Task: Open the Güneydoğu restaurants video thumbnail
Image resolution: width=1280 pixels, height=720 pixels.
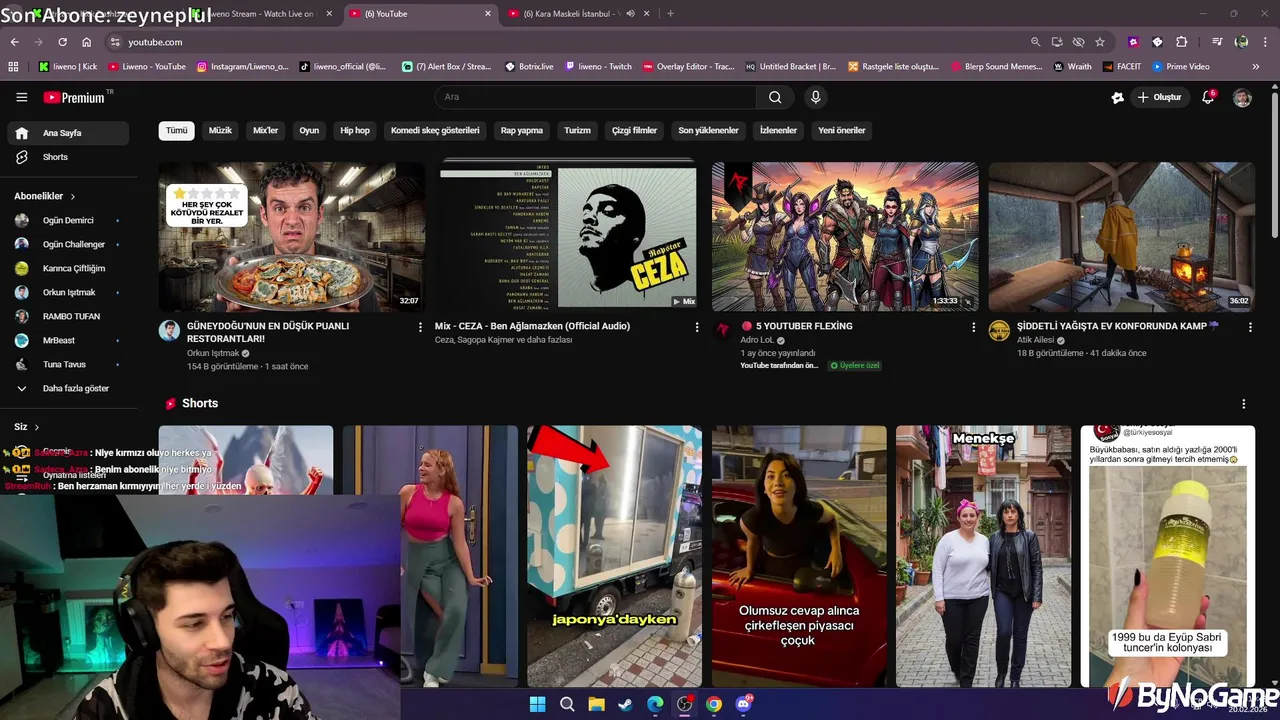Action: pos(291,236)
